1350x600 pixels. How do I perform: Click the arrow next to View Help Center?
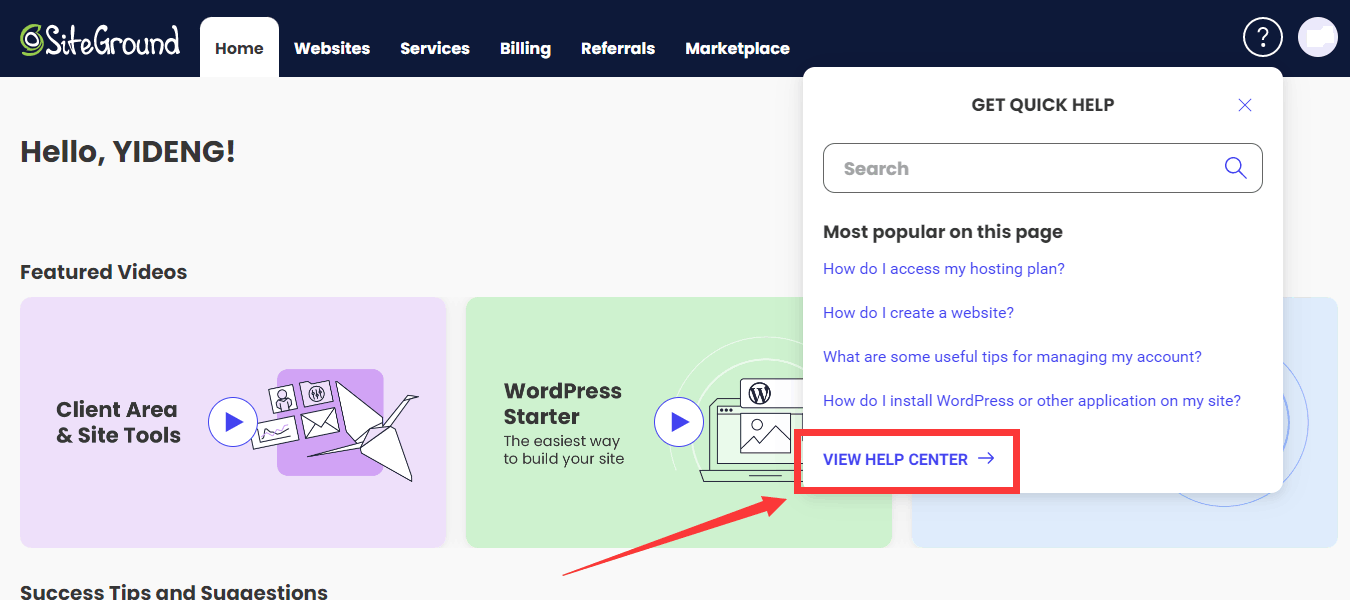pyautogui.click(x=986, y=459)
